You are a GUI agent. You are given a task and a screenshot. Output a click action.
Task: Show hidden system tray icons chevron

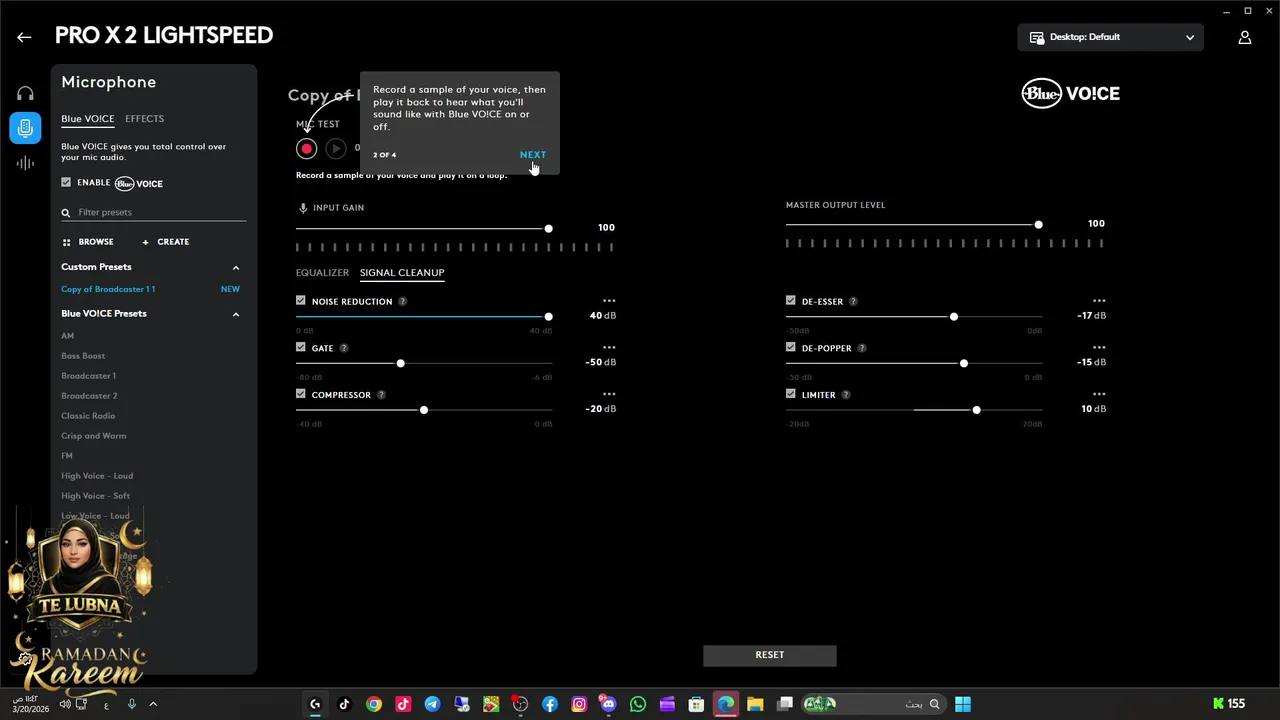tap(153, 704)
